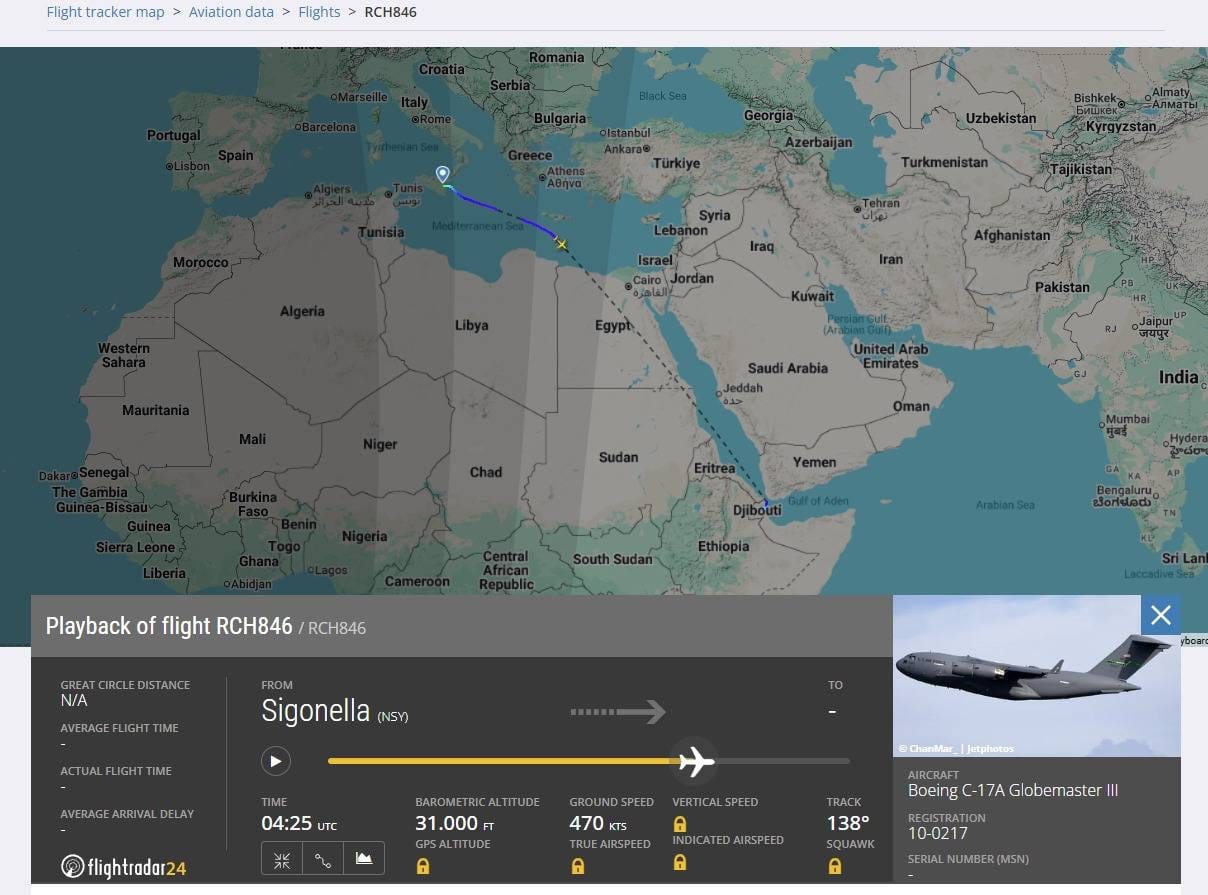Click the origin location pin on the map
The width and height of the screenshot is (1208, 895).
[x=443, y=175]
